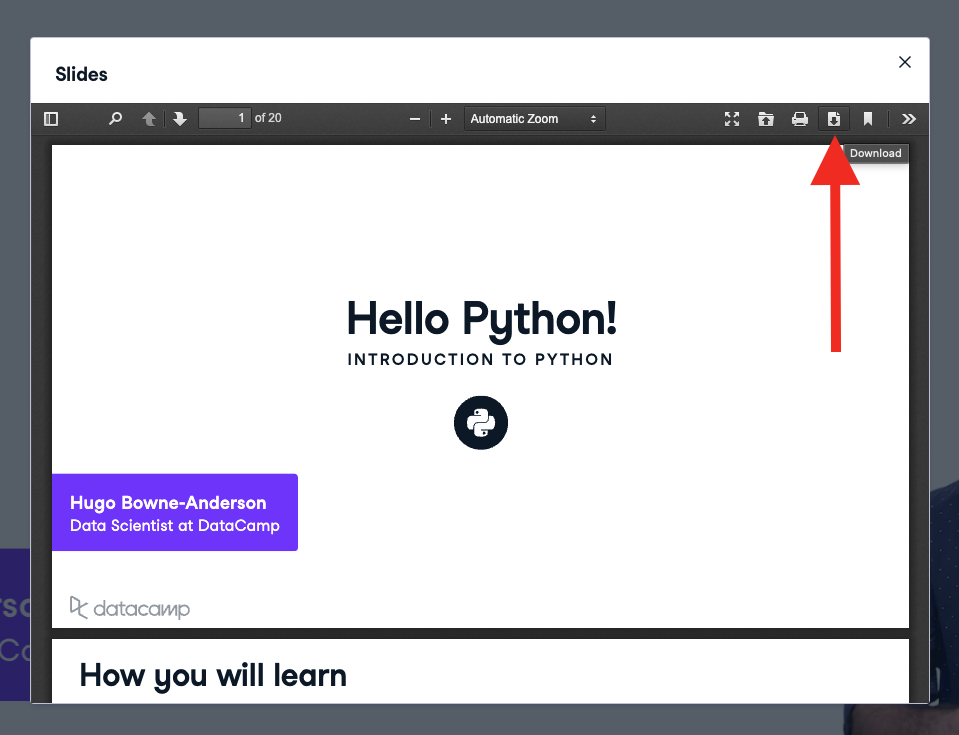Click the Python logo on the slide
Image resolution: width=959 pixels, height=735 pixels.
coord(481,422)
